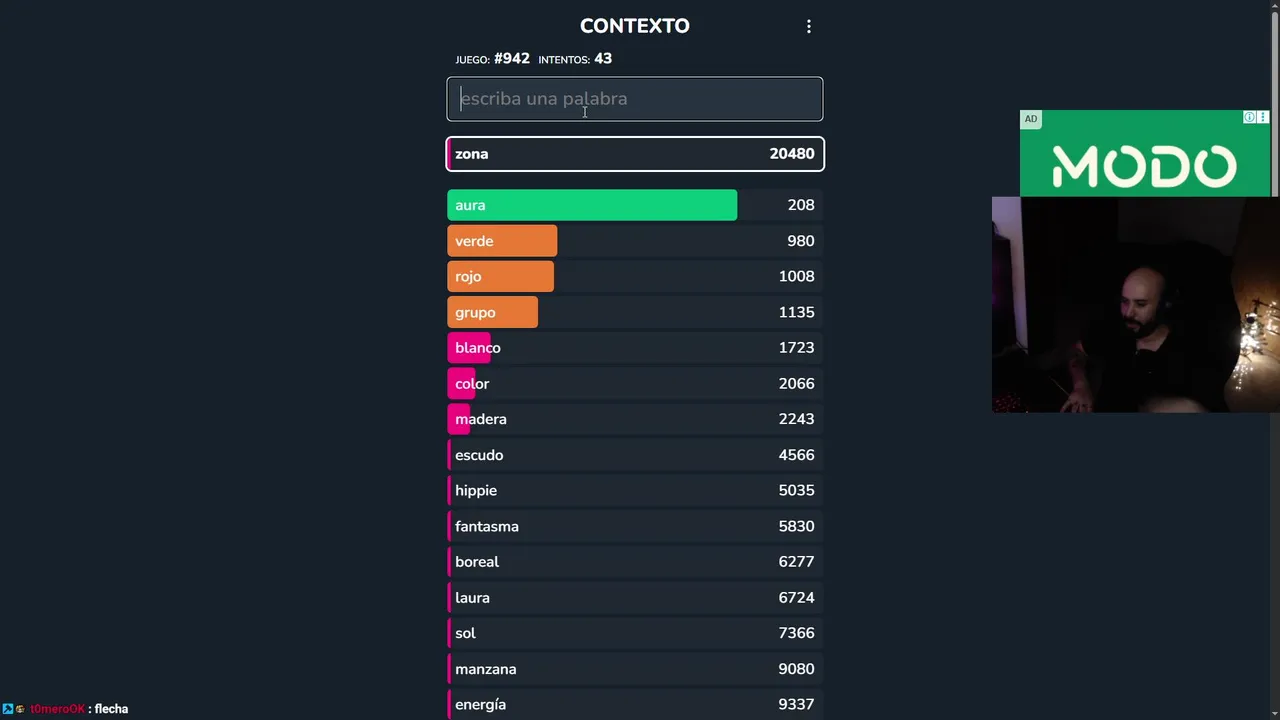This screenshot has height=720, width=1280.
Task: Click the MODO advertisement banner
Action: tap(1144, 165)
